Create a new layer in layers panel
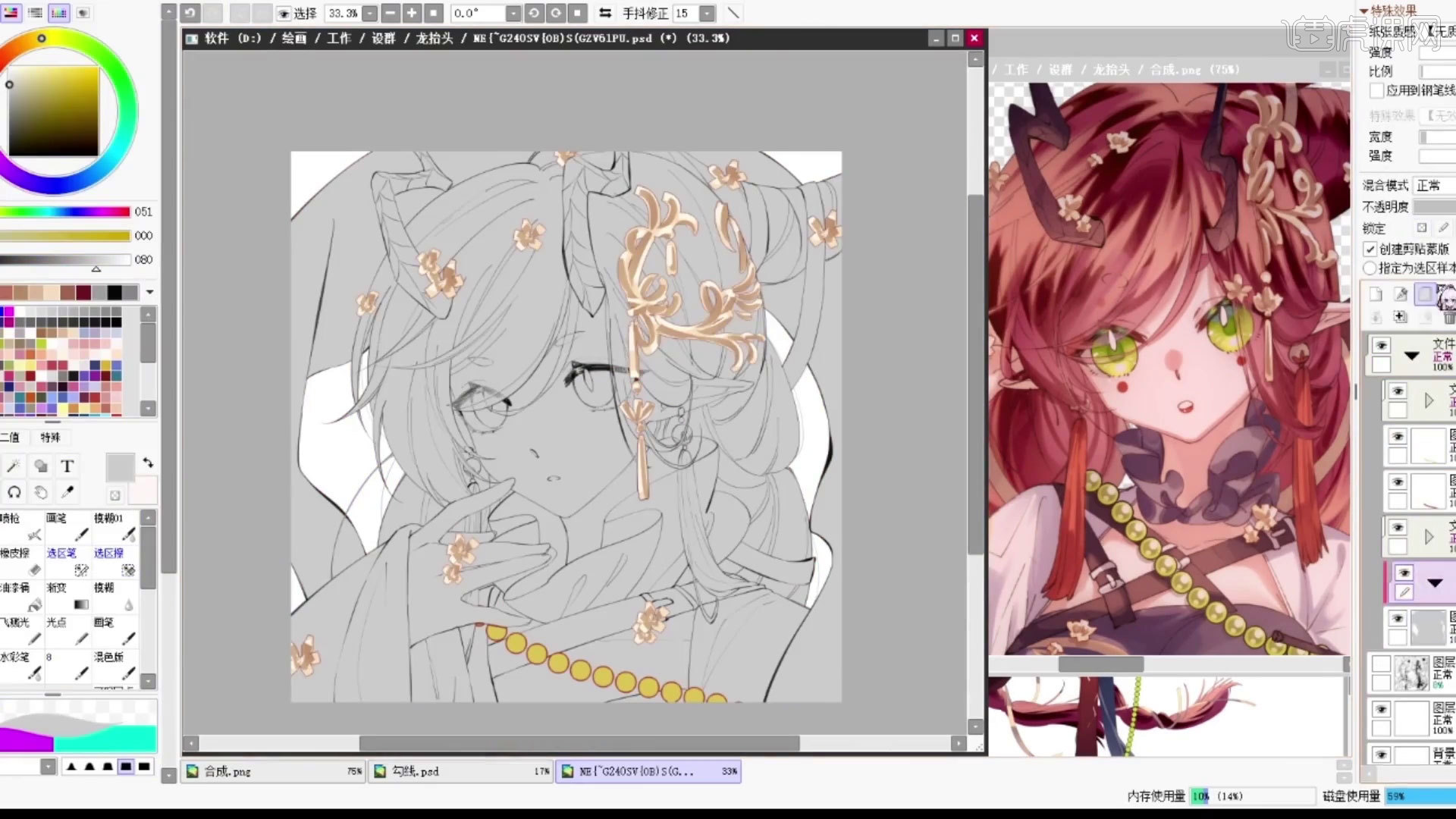 (1376, 294)
